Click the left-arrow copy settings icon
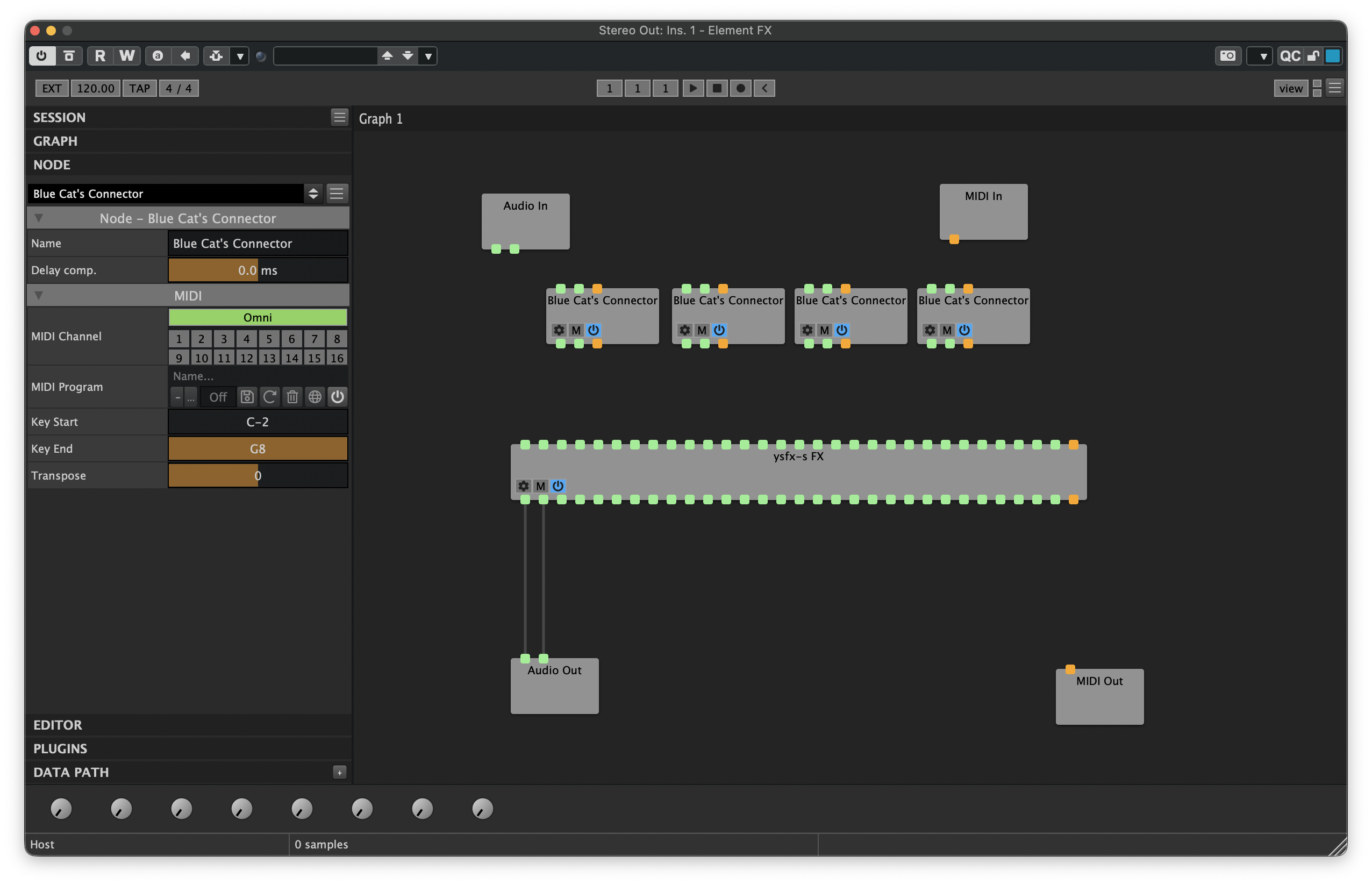Viewport: 1372px width, 885px height. [x=185, y=56]
